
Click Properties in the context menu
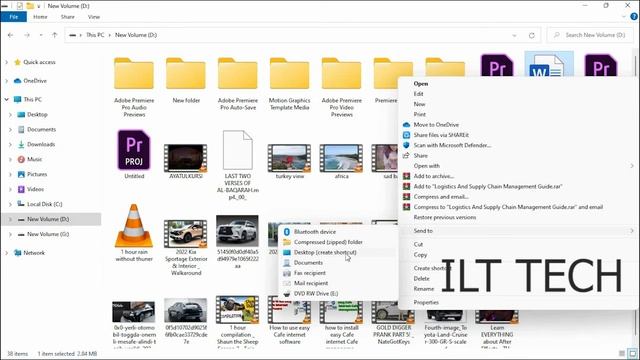point(426,302)
